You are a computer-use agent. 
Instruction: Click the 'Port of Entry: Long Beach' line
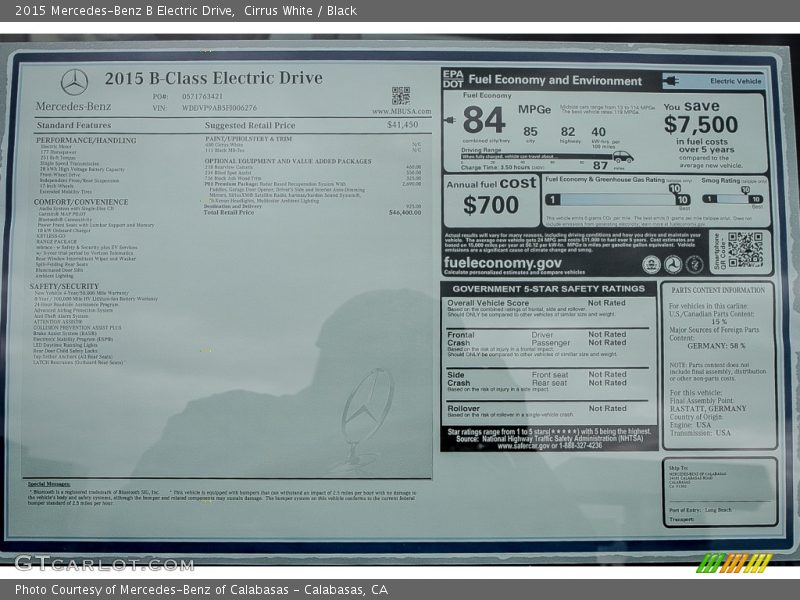click(700, 510)
